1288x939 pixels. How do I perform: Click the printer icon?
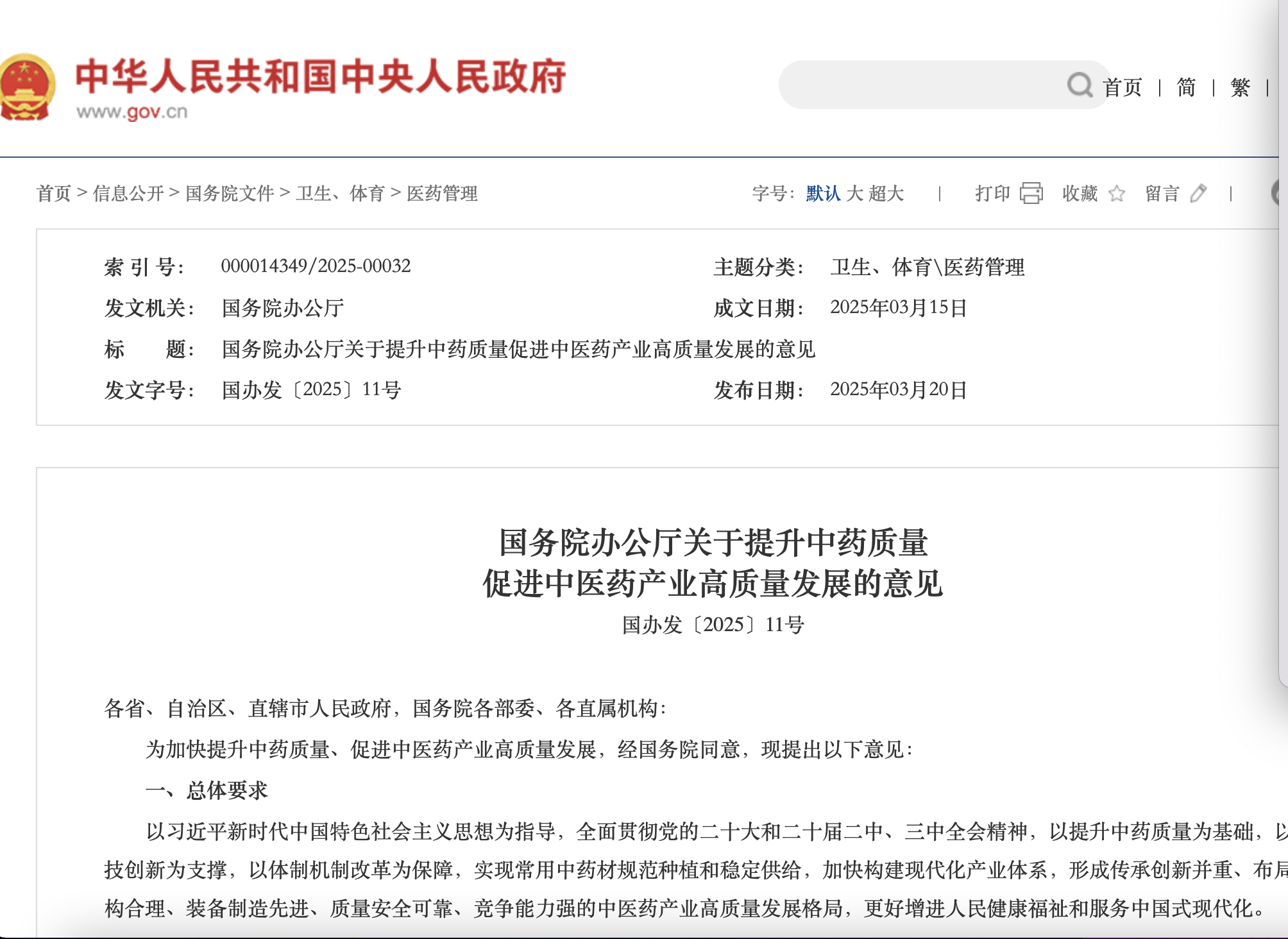(1031, 193)
